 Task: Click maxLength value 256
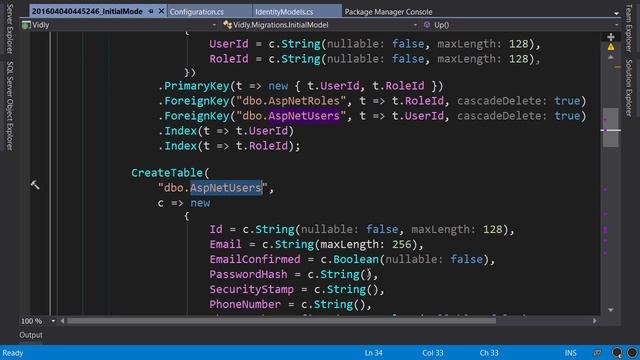pos(401,244)
